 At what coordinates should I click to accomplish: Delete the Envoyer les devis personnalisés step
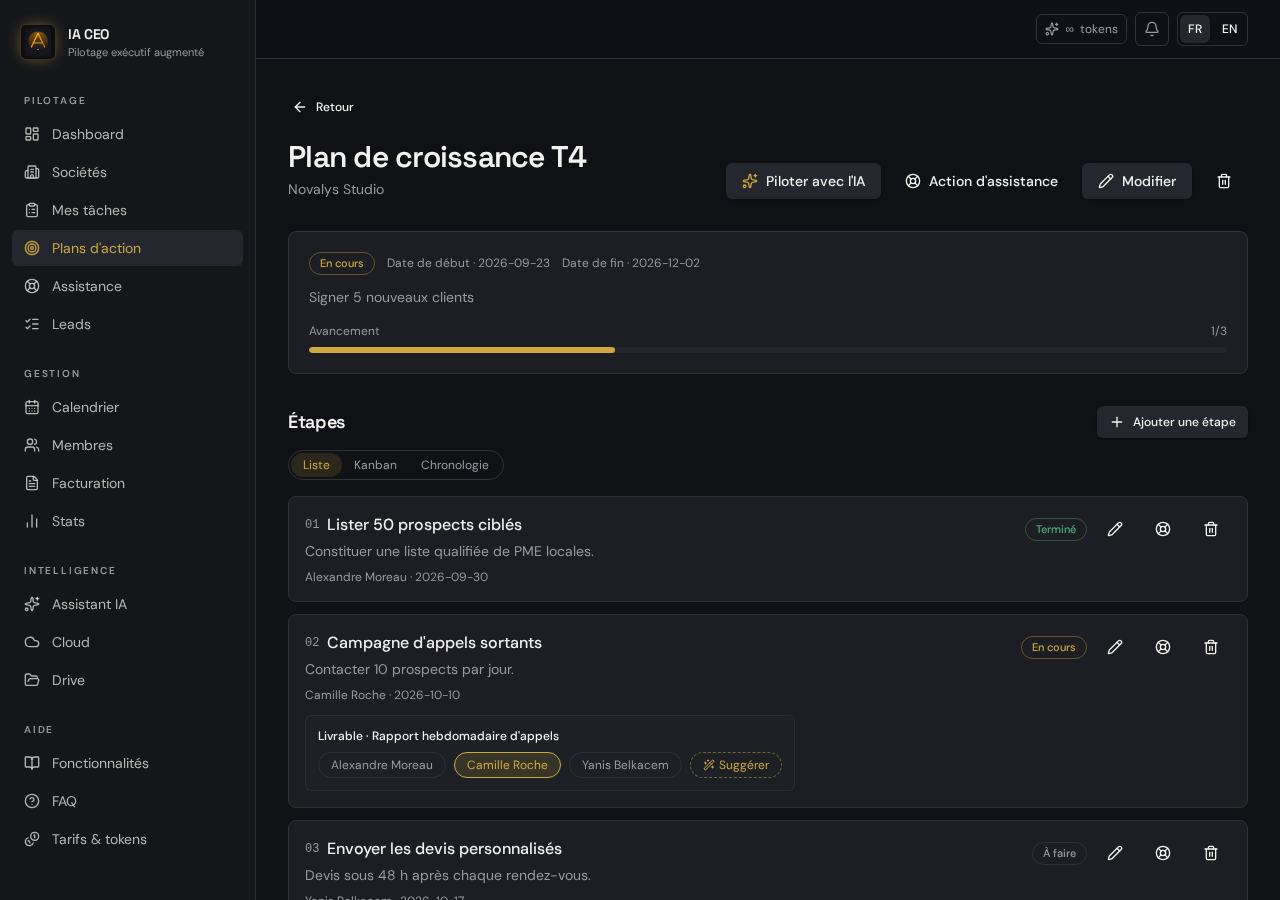(1211, 853)
